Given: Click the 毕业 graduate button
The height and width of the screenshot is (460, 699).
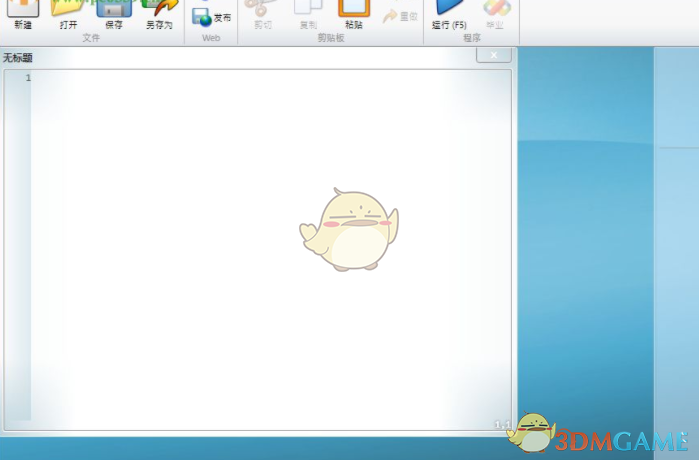Looking at the screenshot, I should pyautogui.click(x=495, y=15).
